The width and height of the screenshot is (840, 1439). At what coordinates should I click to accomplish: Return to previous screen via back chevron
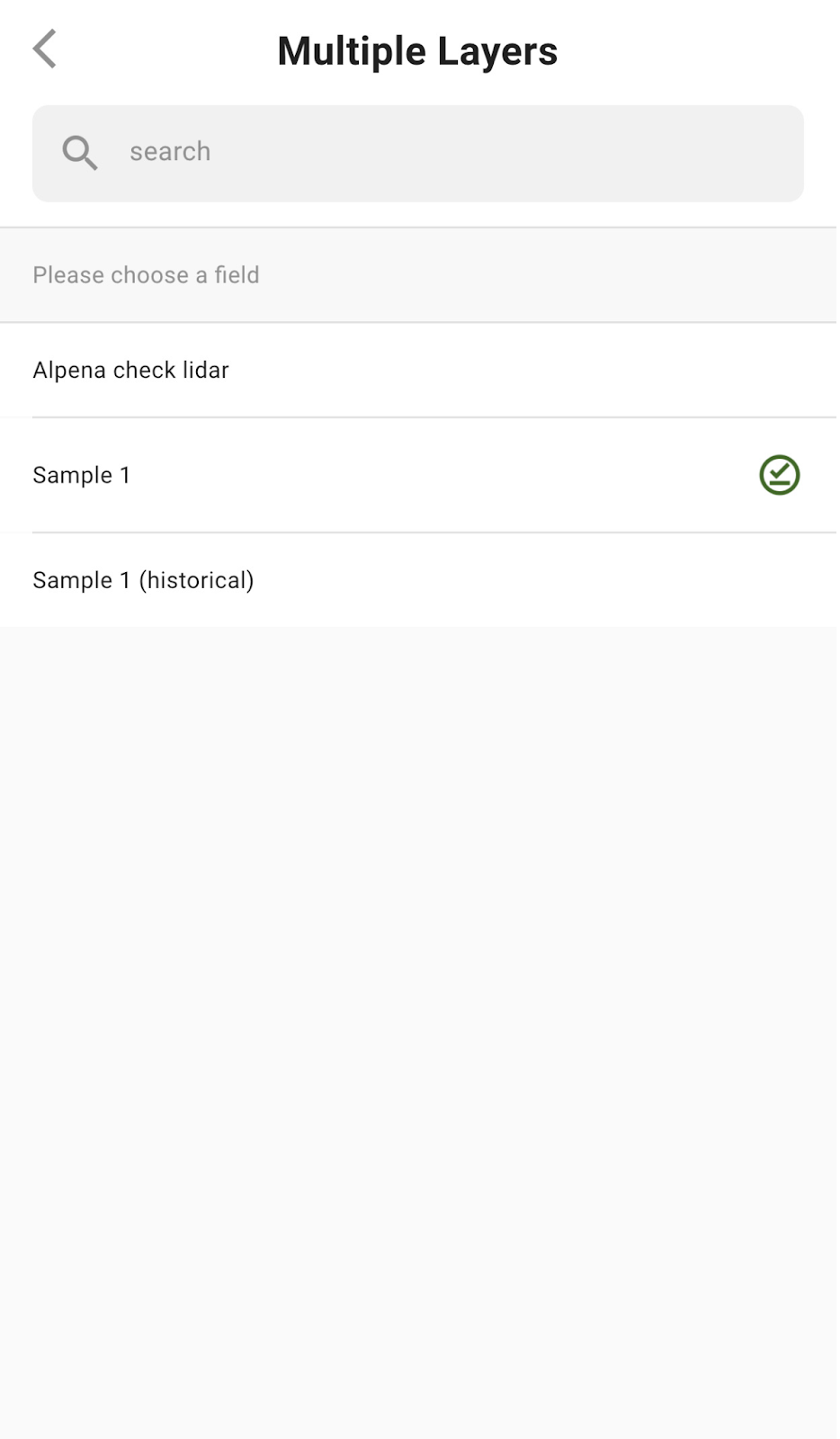[45, 49]
